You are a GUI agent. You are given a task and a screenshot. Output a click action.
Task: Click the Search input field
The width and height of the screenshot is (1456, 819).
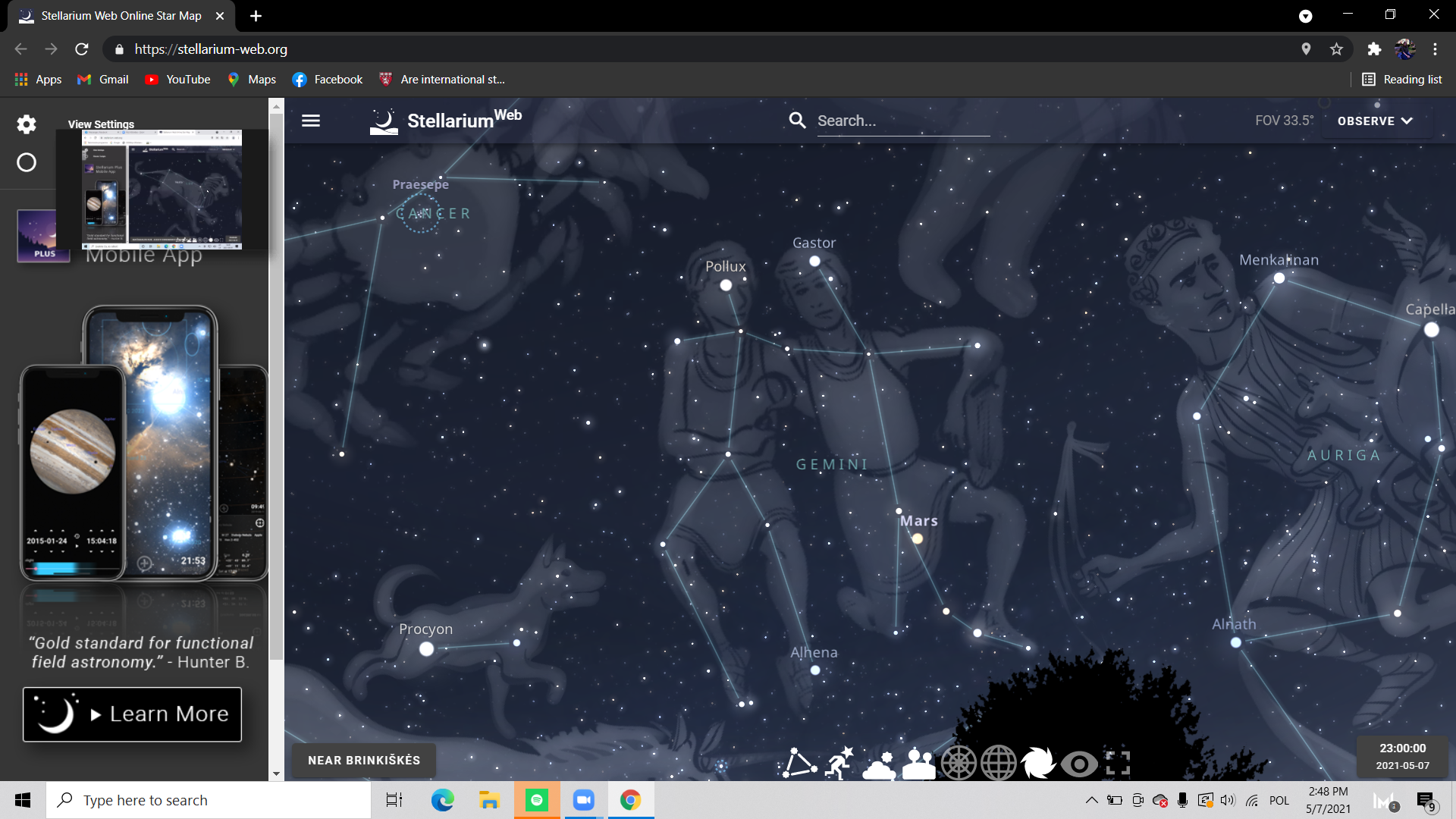click(x=902, y=121)
